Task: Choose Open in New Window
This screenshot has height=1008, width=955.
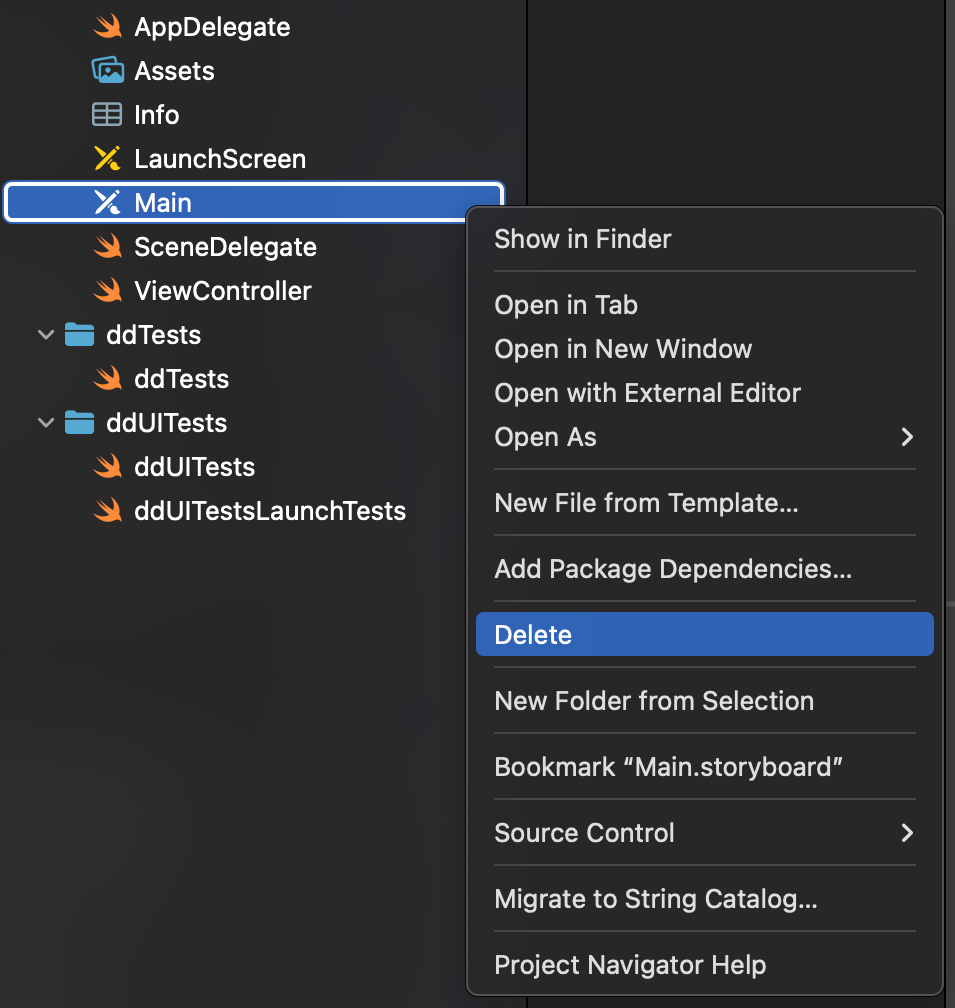Action: point(623,349)
